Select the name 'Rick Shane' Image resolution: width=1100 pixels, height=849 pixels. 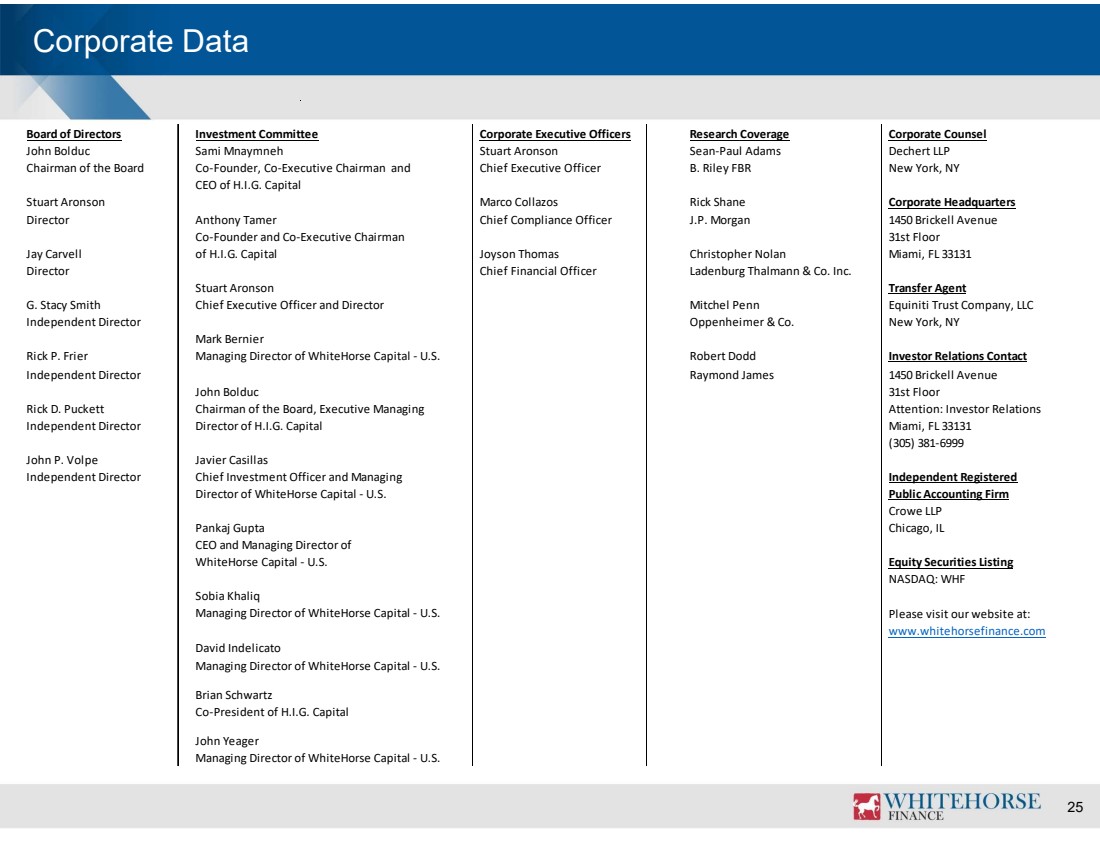coord(717,202)
